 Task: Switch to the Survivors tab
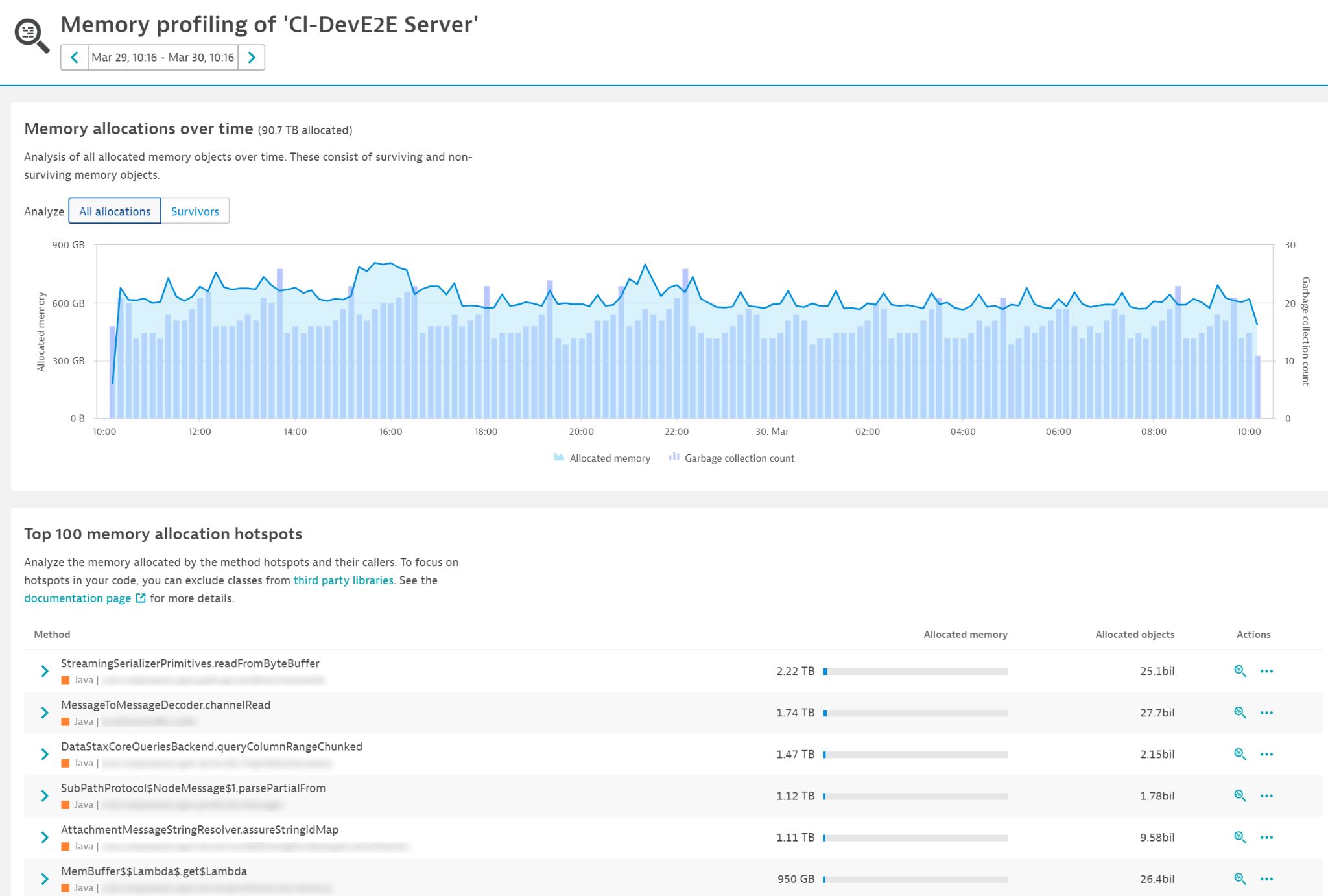pos(195,211)
